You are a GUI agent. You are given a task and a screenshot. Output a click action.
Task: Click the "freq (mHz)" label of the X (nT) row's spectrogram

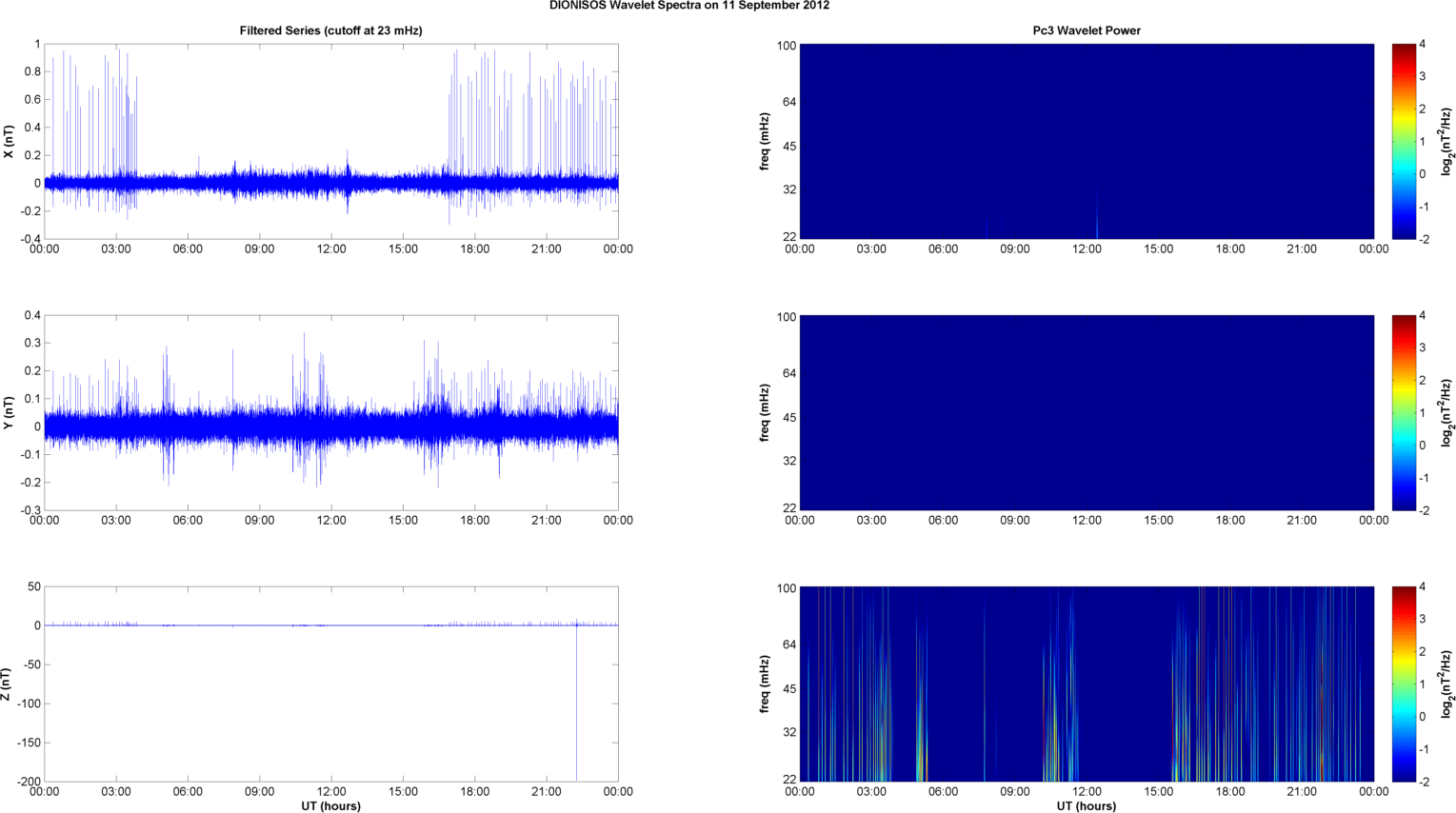click(x=765, y=142)
